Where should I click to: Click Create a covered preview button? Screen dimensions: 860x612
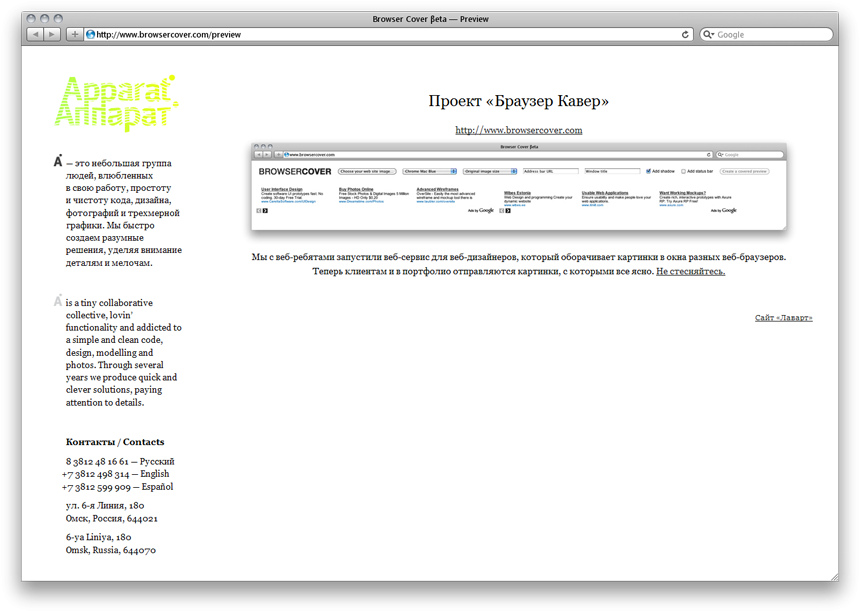(744, 171)
